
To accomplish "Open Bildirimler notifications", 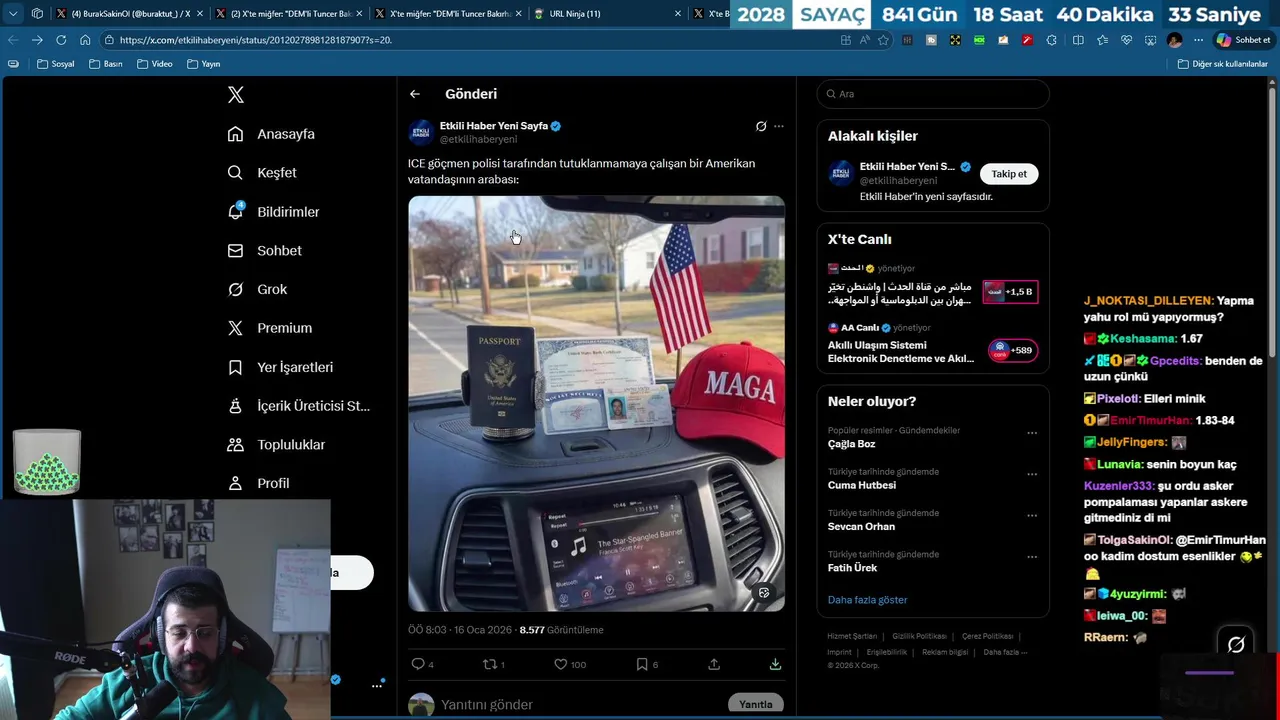I will click(273, 212).
